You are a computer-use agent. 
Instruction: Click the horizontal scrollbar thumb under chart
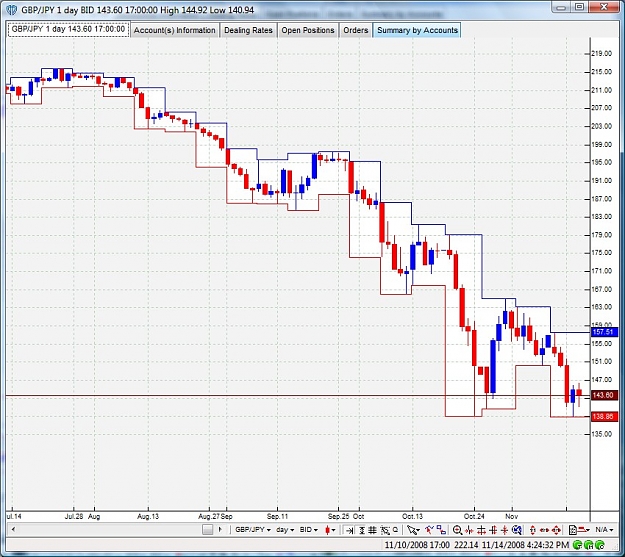(x=207, y=529)
